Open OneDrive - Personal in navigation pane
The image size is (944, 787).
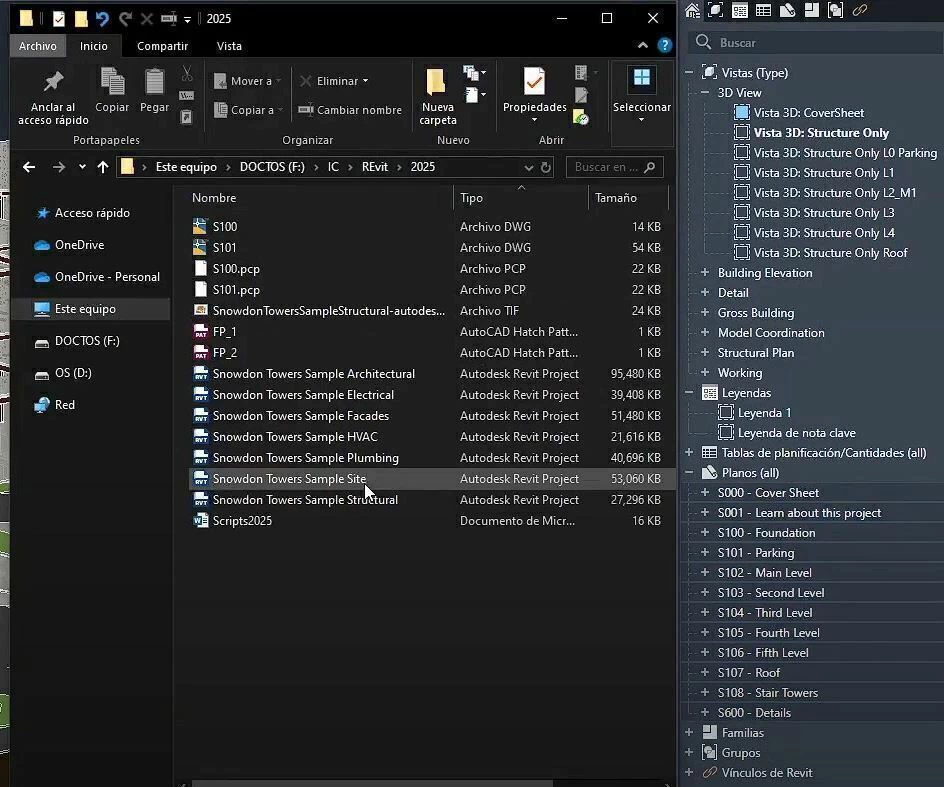[x=98, y=277]
